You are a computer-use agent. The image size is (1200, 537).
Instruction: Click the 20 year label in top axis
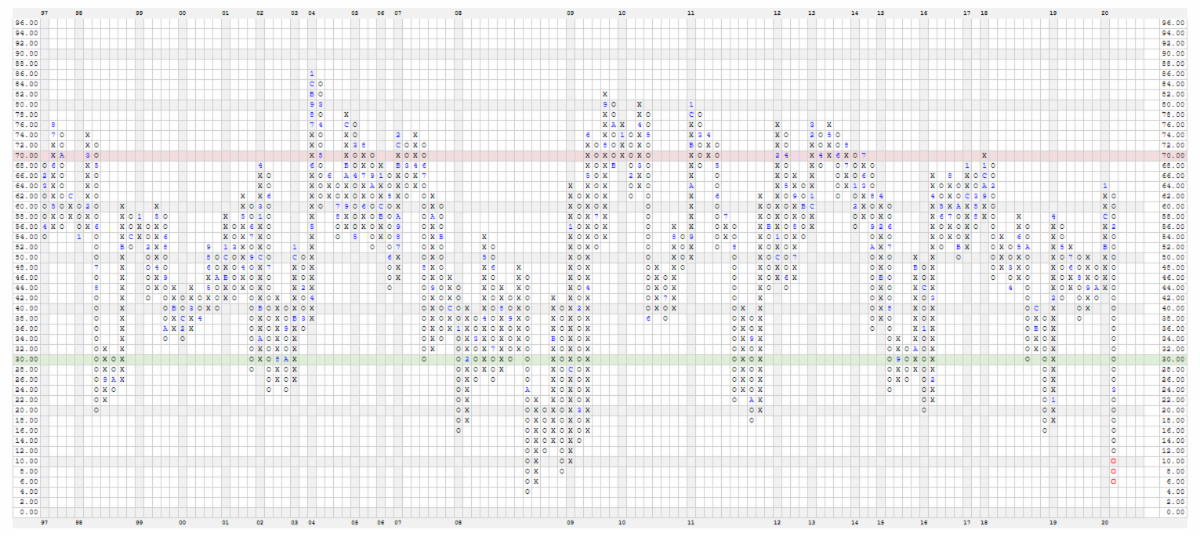(1104, 13)
